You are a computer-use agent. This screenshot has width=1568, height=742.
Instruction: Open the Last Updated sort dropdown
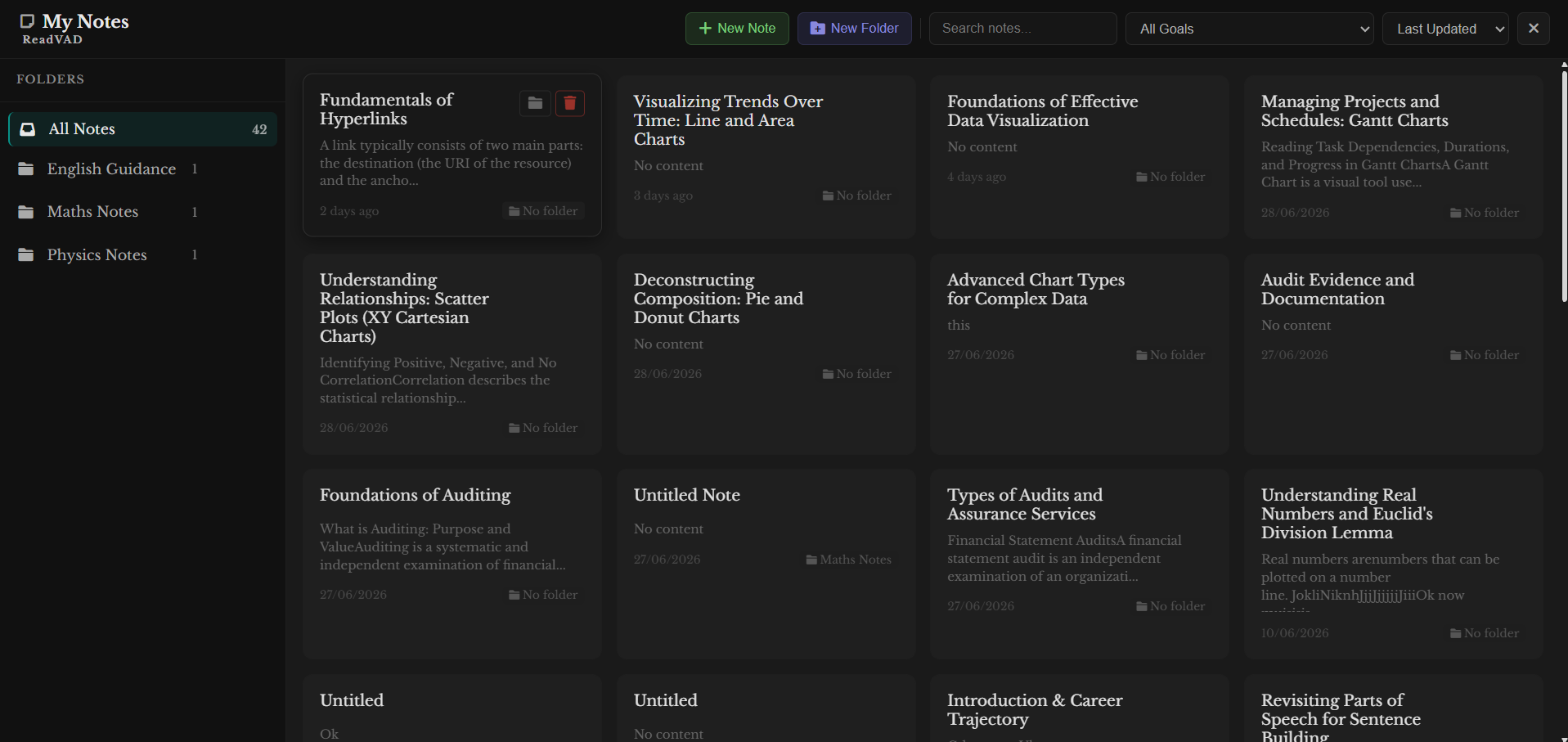(1445, 29)
